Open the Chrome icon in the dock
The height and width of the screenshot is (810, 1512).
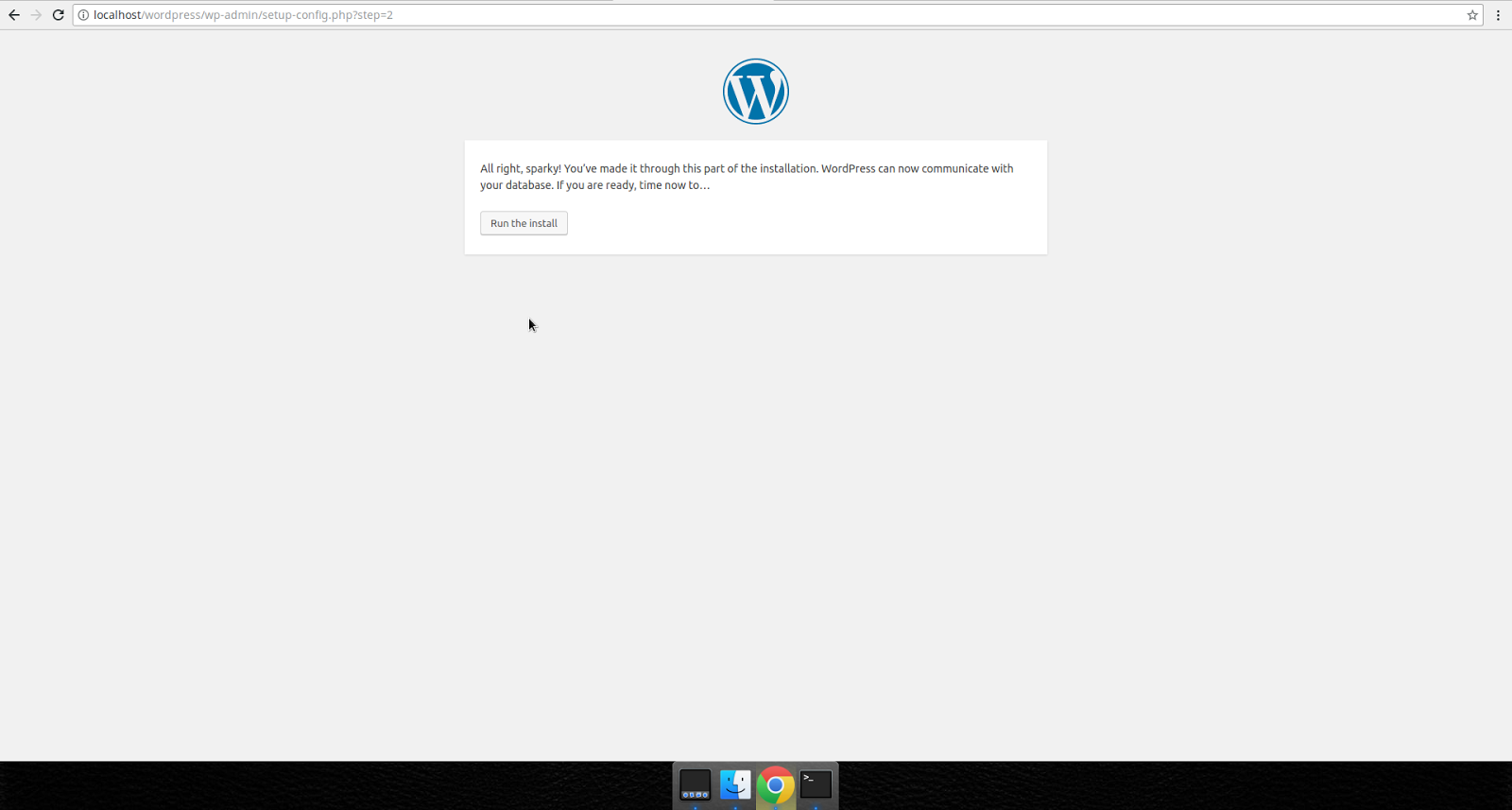[x=775, y=784]
